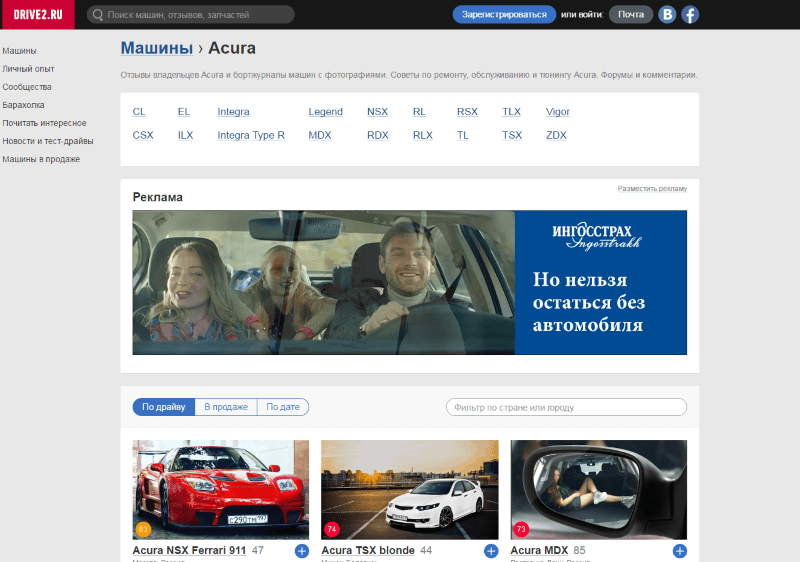Open the RSX model link

tap(467, 112)
